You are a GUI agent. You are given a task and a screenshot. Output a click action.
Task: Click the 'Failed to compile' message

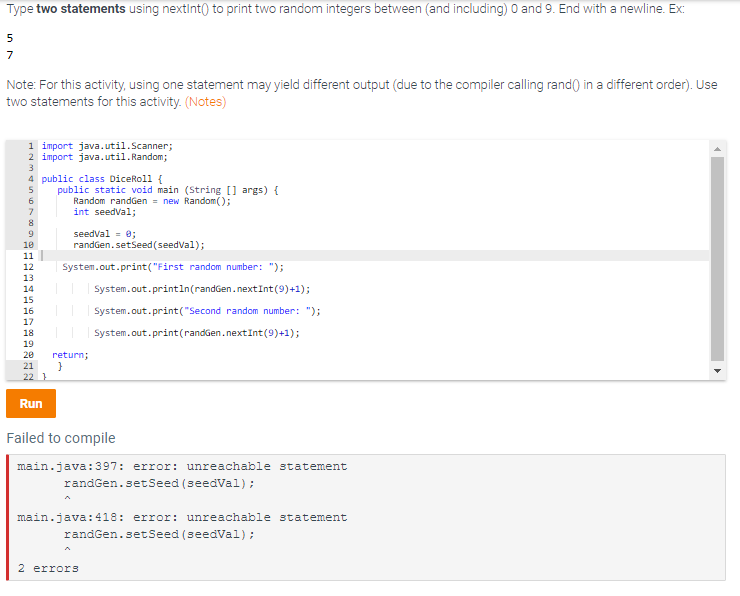tap(61, 438)
